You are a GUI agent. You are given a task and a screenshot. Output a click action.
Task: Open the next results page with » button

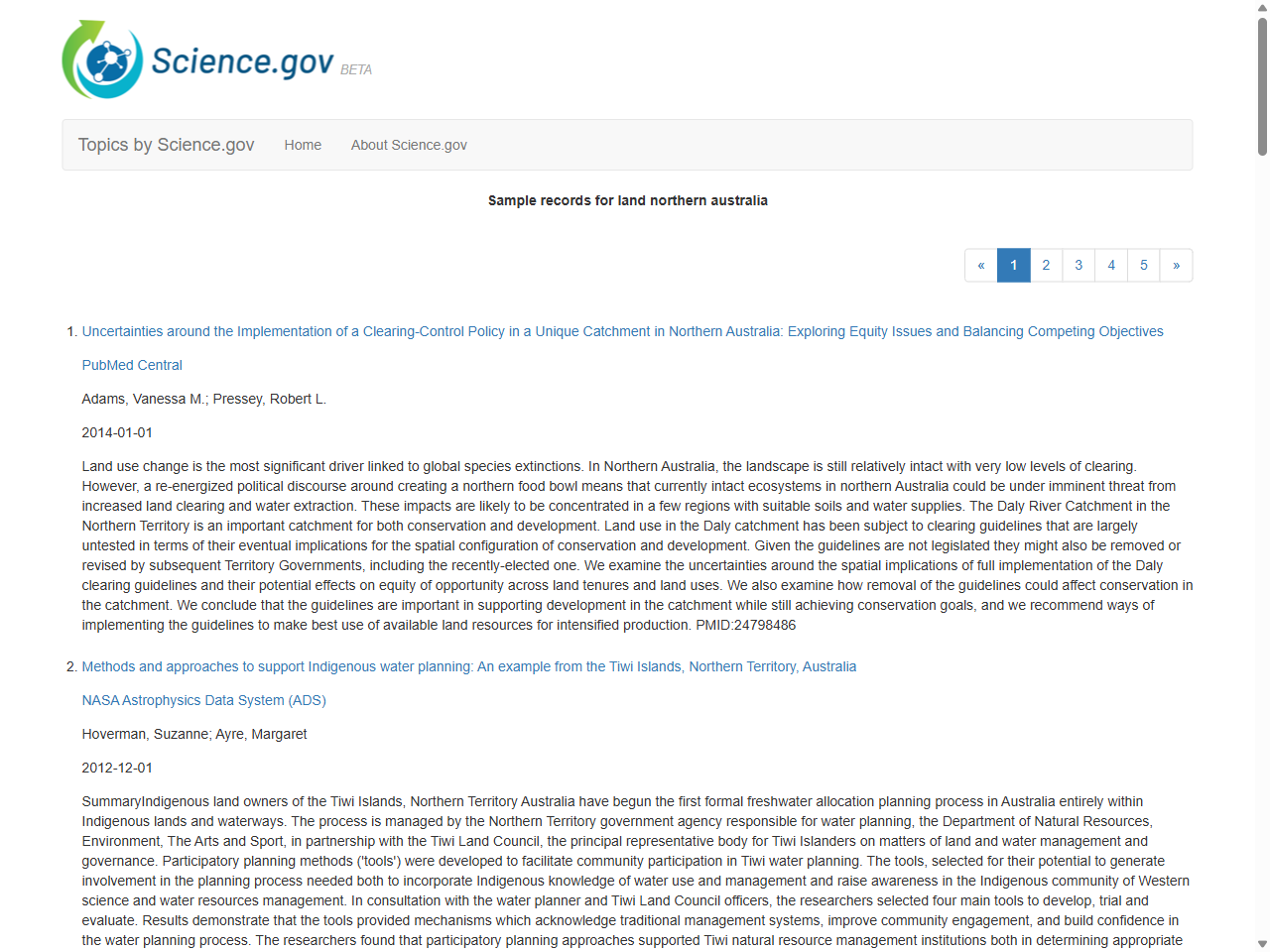pos(1176,265)
